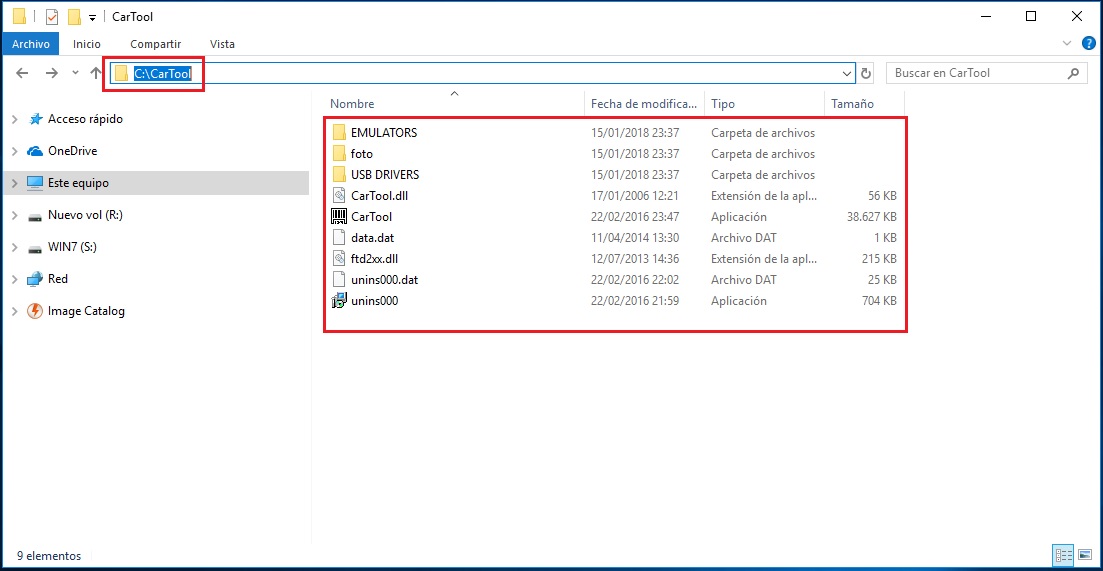The image size is (1103, 571).
Task: Select the foto folder icon
Action: coord(340,153)
